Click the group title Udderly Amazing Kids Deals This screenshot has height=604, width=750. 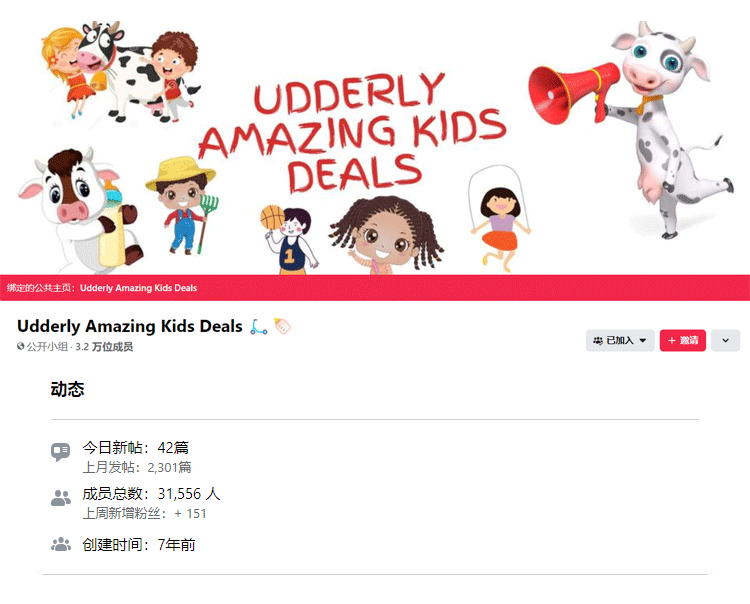pyautogui.click(x=130, y=326)
